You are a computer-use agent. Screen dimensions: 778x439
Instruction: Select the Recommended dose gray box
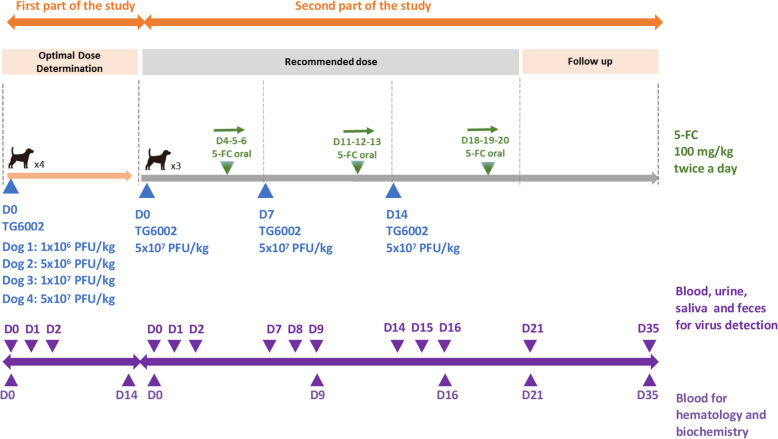click(330, 61)
